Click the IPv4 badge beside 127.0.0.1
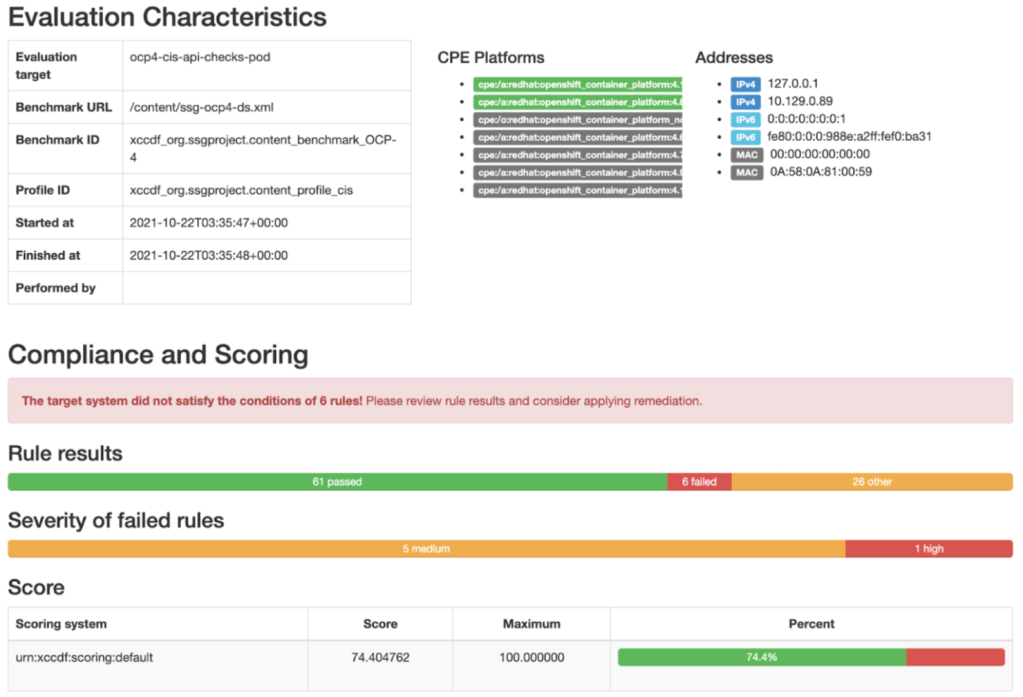This screenshot has width=1023, height=697. point(745,84)
